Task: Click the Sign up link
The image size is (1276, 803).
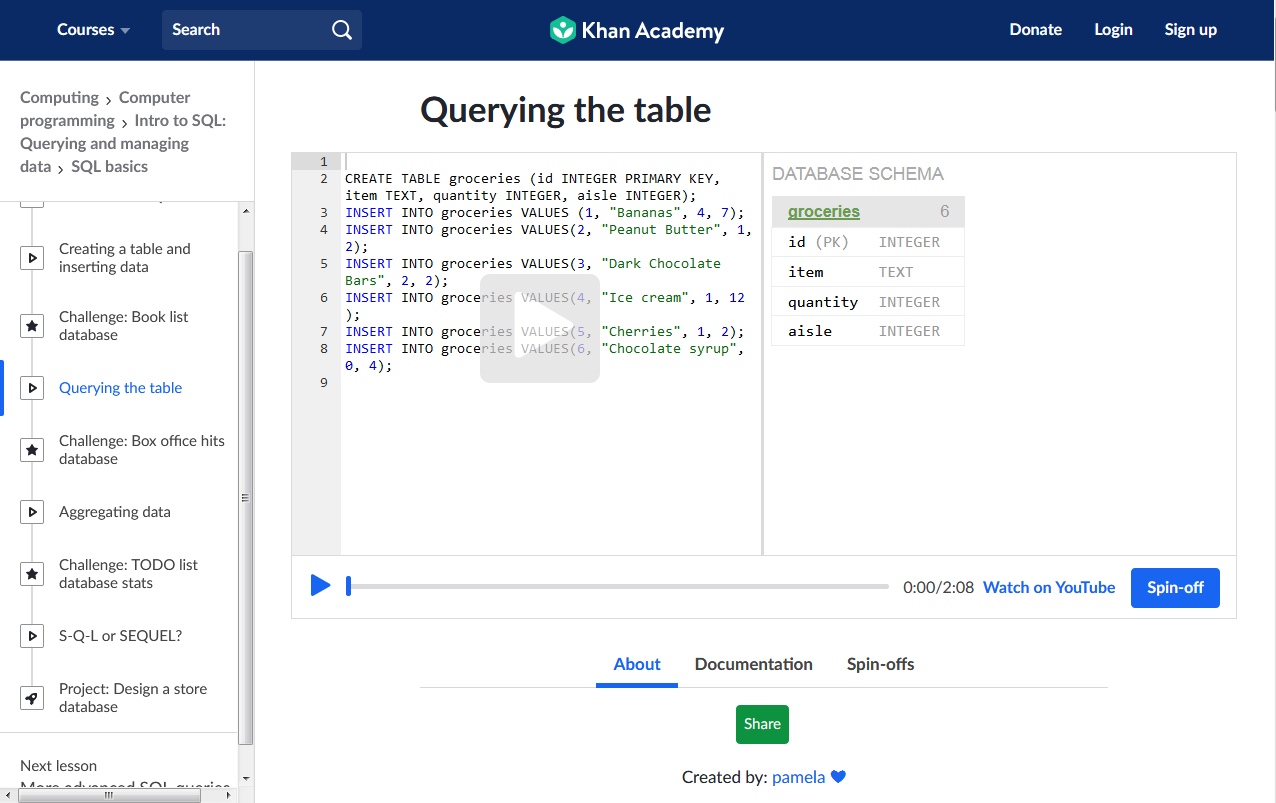Action: (1191, 30)
